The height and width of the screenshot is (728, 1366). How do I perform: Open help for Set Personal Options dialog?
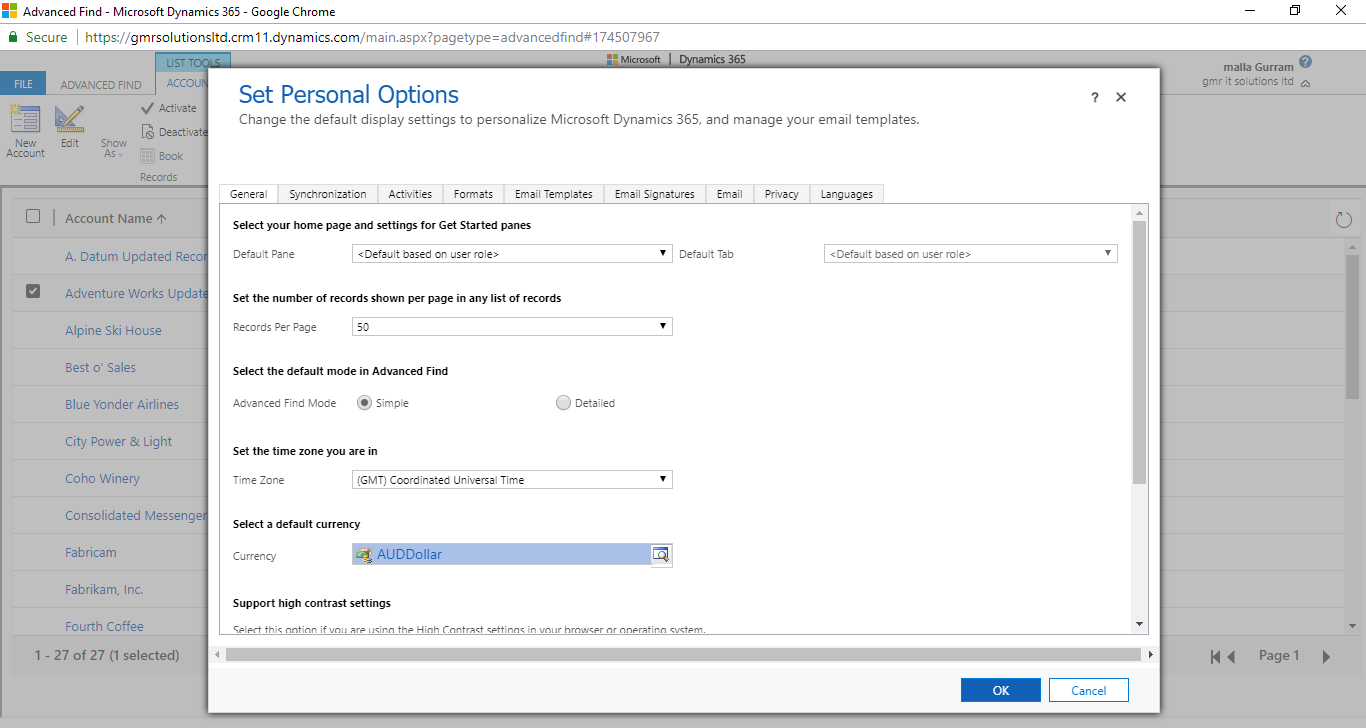[1095, 97]
